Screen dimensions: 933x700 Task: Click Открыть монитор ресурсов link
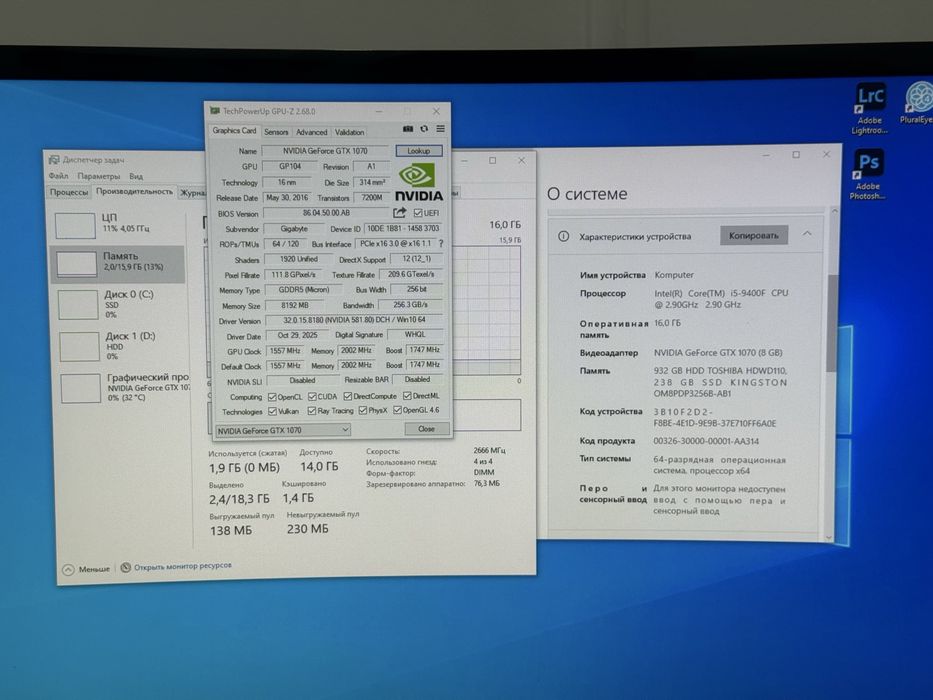point(183,566)
